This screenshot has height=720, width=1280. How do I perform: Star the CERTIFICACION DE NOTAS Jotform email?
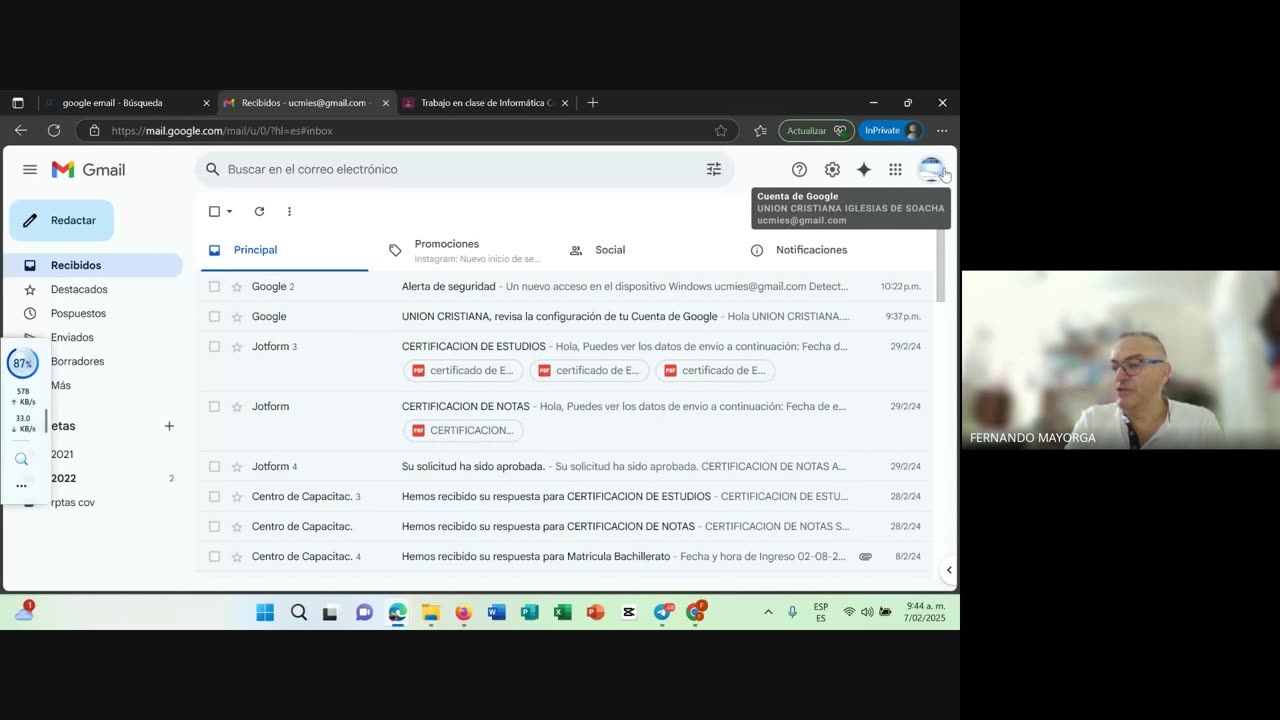(x=237, y=407)
